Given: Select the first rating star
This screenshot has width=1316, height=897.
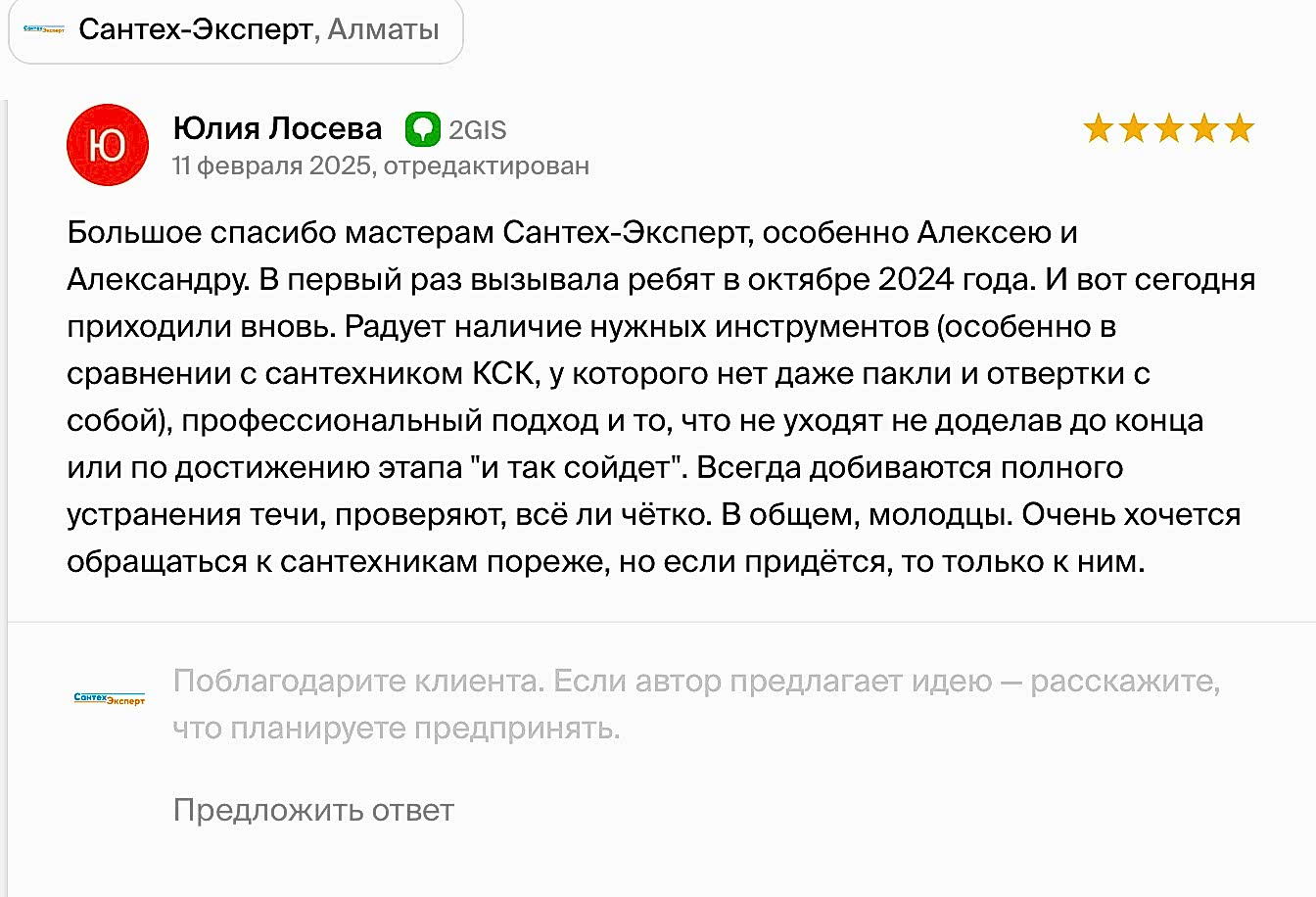Looking at the screenshot, I should click(x=1099, y=128).
